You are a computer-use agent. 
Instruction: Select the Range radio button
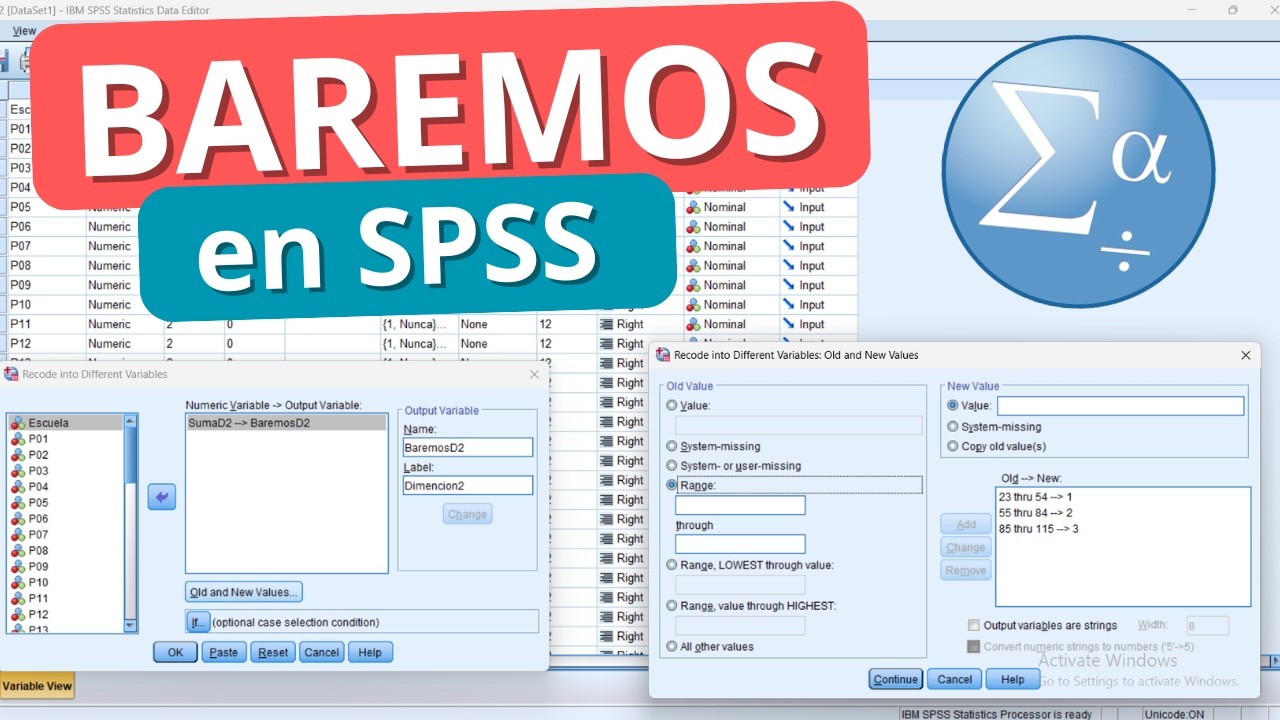[x=672, y=485]
